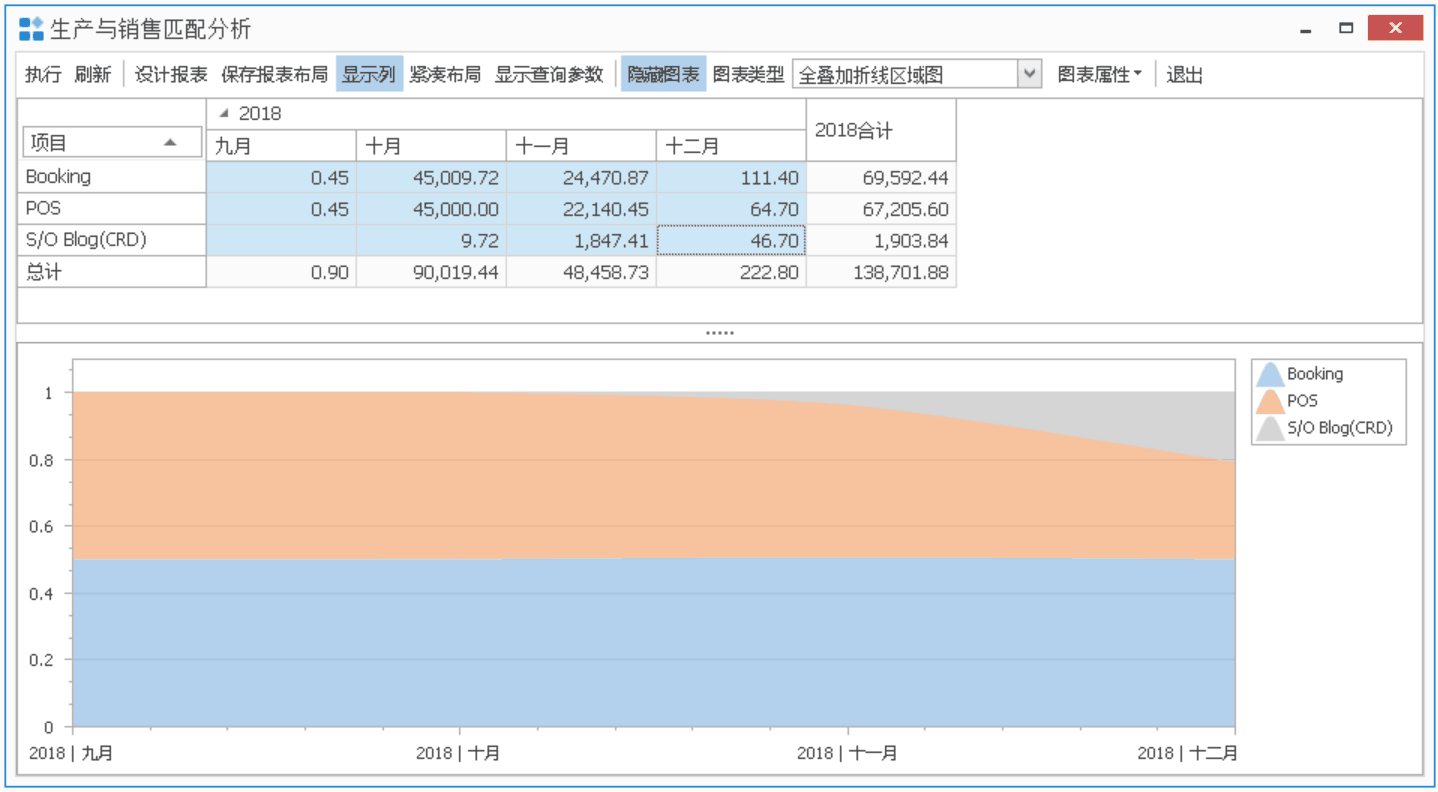Toggle 紧凑布局 compact layout
Image resolution: width=1438 pixels, height=792 pixels.
pyautogui.click(x=445, y=75)
